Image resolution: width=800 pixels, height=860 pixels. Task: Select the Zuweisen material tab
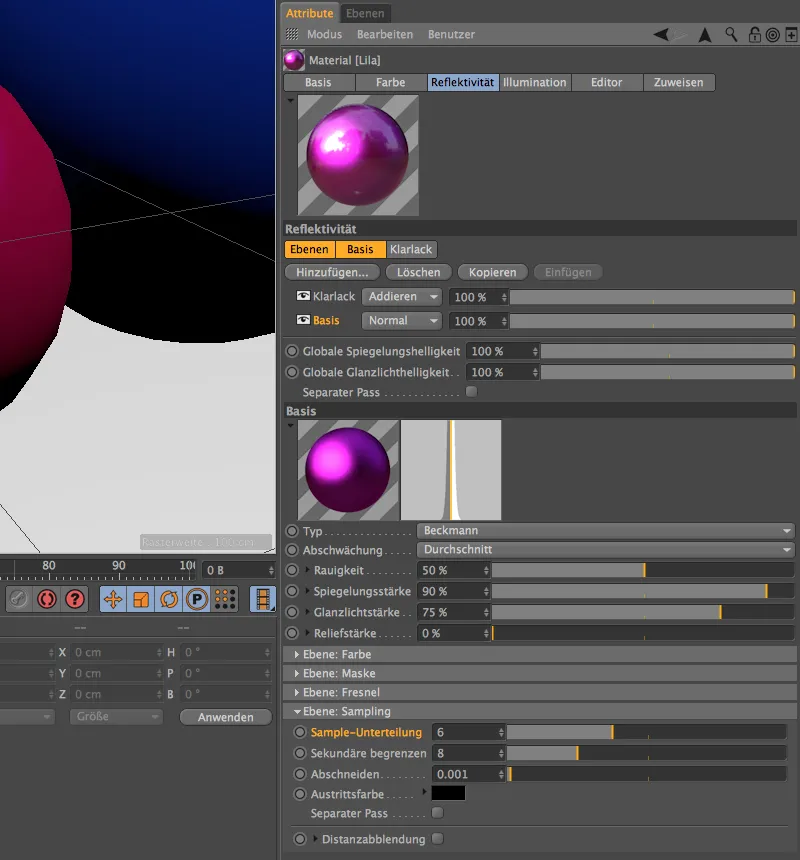(x=679, y=83)
